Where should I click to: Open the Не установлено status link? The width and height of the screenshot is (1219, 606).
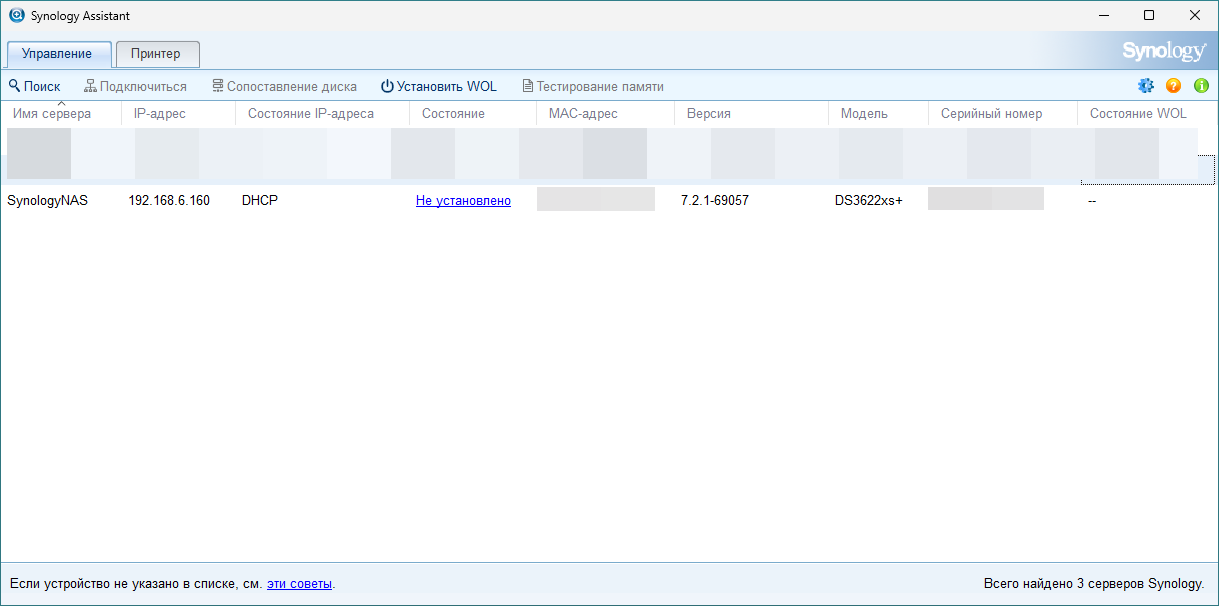coord(463,201)
